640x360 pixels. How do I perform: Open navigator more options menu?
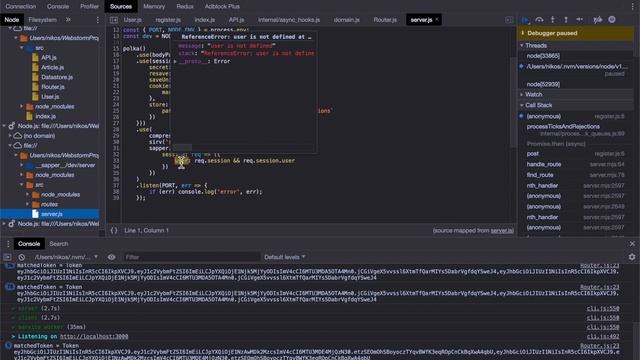coord(97,20)
